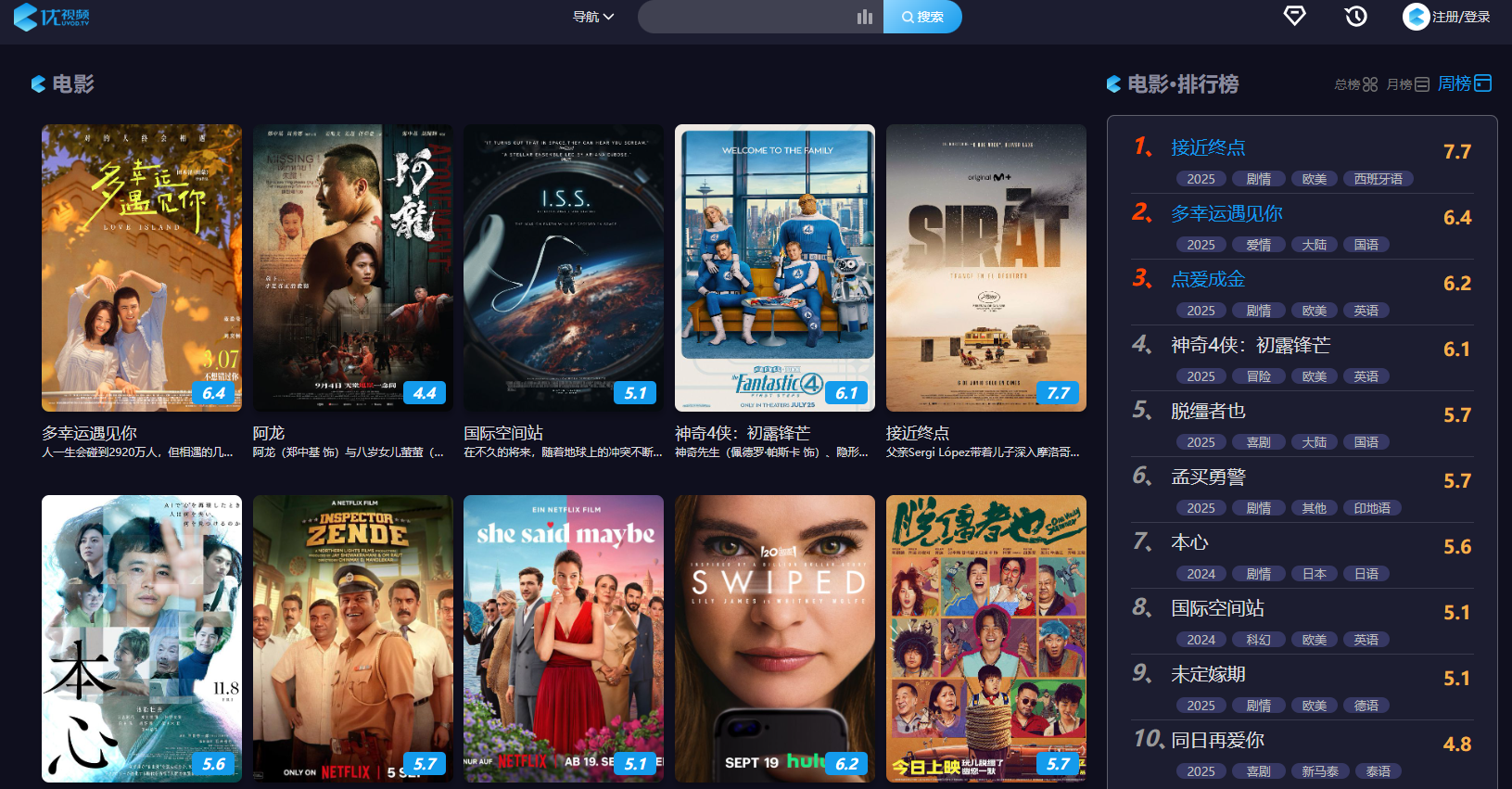Click the 搜索 search button
1512x789 pixels.
(x=922, y=17)
